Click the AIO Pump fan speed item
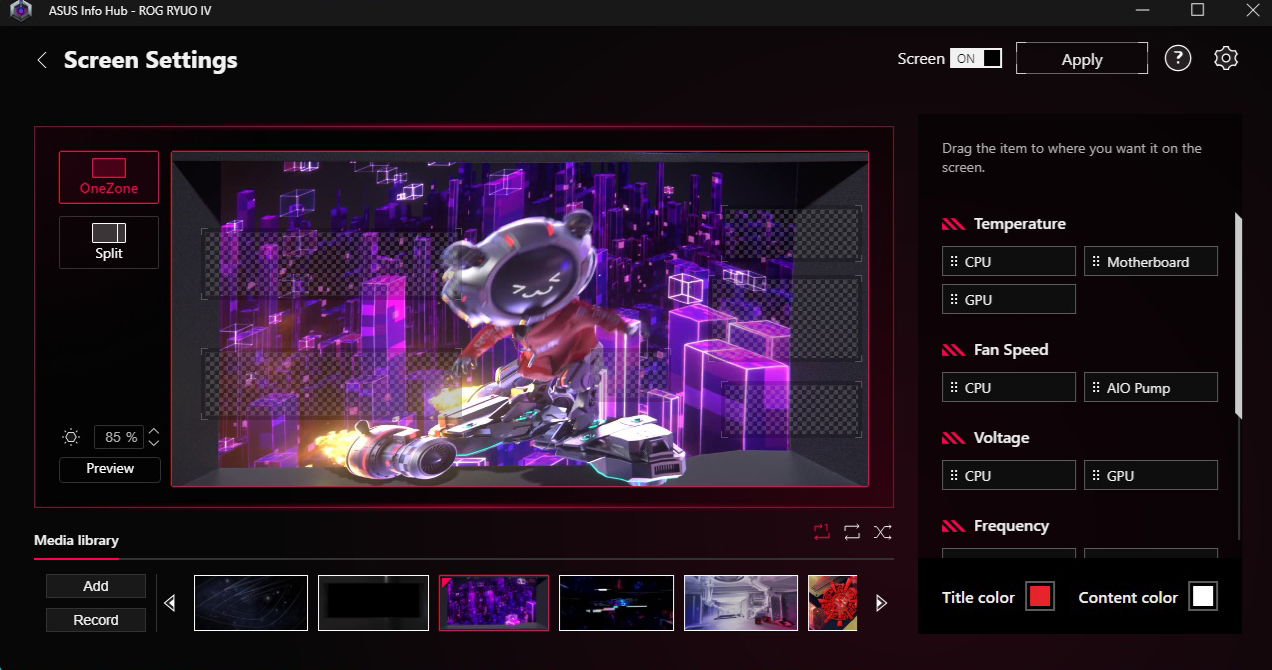The height and width of the screenshot is (670, 1272). coord(1151,388)
